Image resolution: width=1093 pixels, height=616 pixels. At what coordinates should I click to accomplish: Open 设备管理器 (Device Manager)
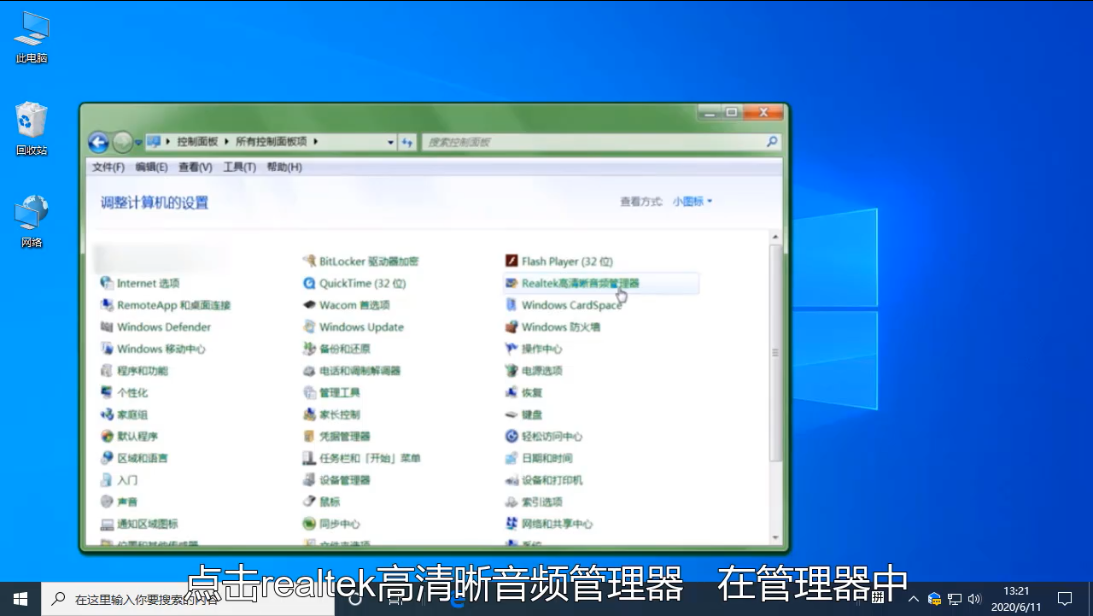pos(346,480)
